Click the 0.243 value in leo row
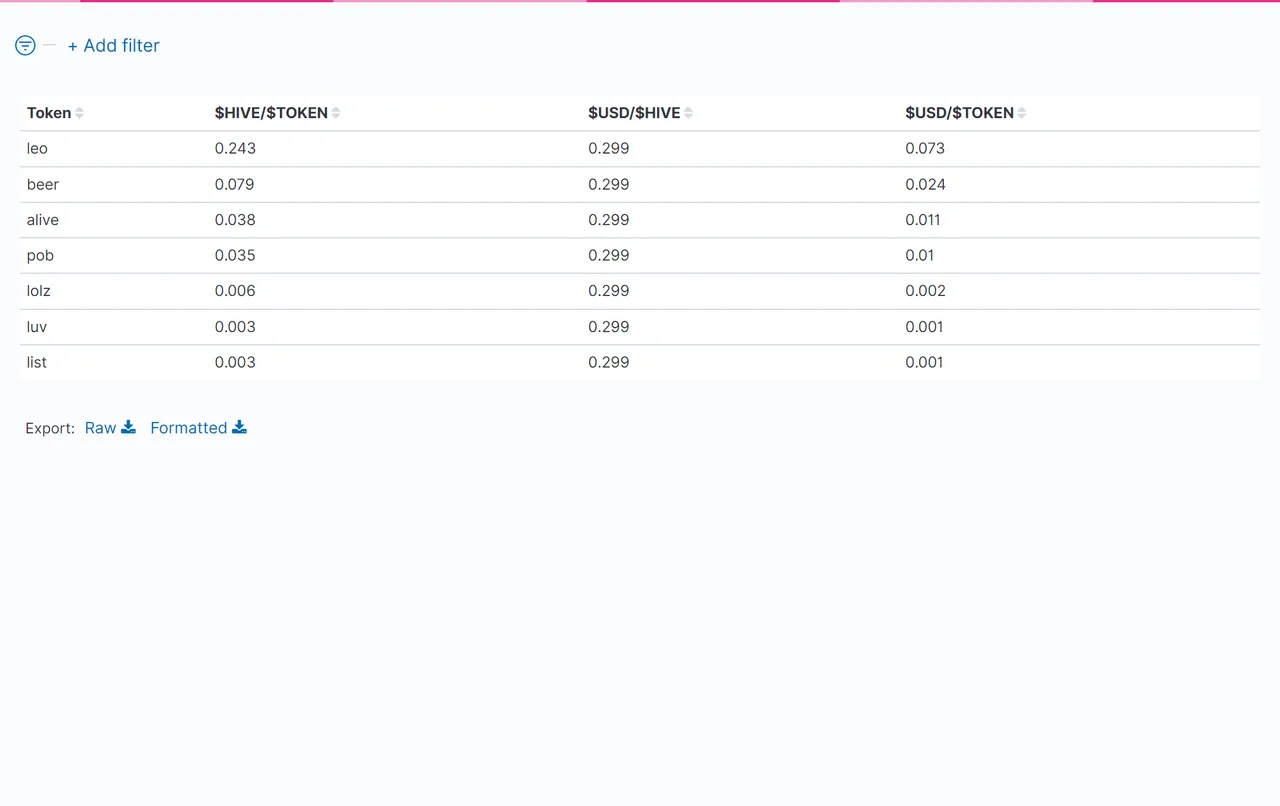The height and width of the screenshot is (806, 1280). 235,149
